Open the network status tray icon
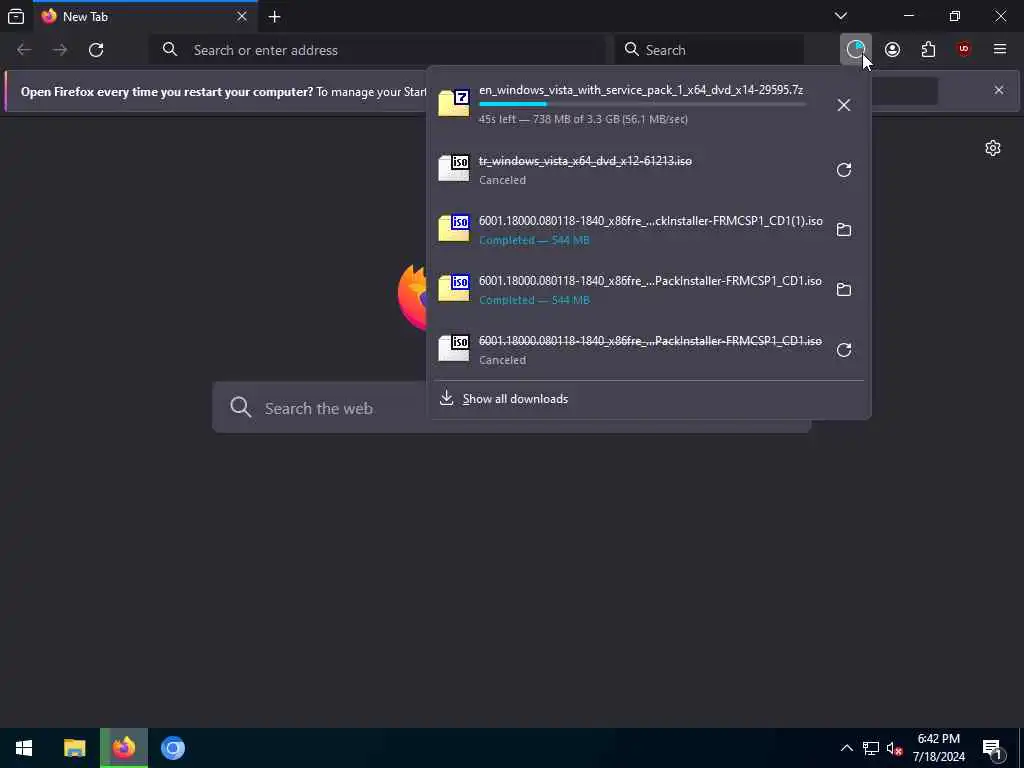1024x768 pixels. pos(871,748)
